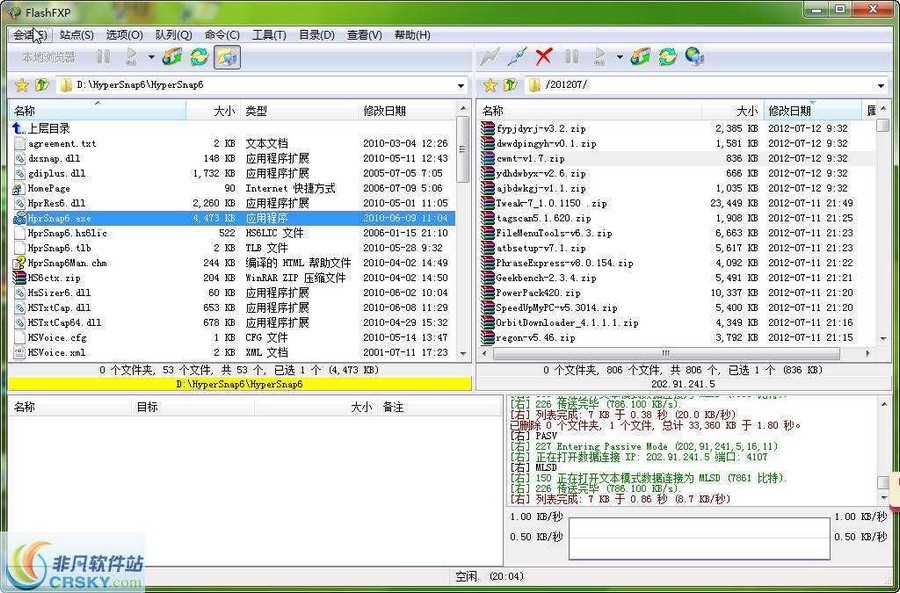Click the bookmark star beside /201207/ path
The height and width of the screenshot is (593, 900).
point(490,86)
